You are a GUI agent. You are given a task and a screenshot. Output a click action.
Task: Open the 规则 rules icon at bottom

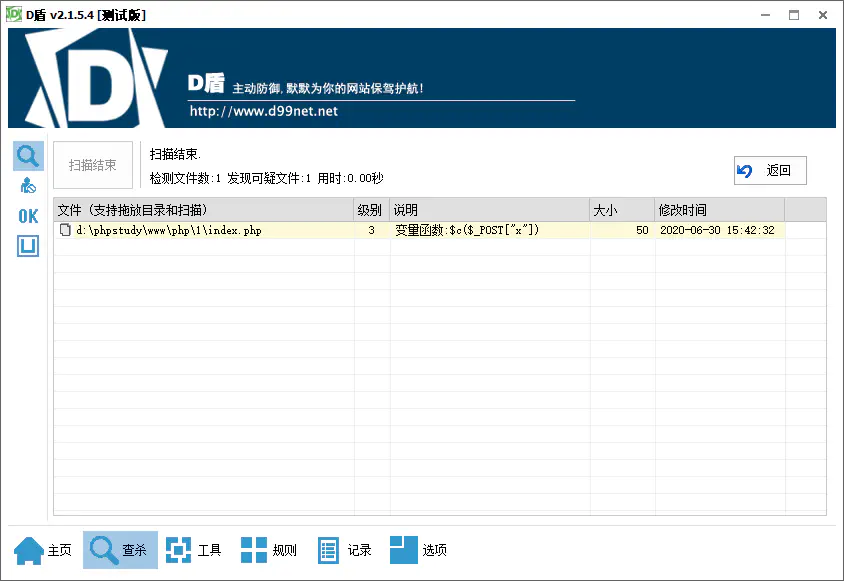tap(252, 549)
